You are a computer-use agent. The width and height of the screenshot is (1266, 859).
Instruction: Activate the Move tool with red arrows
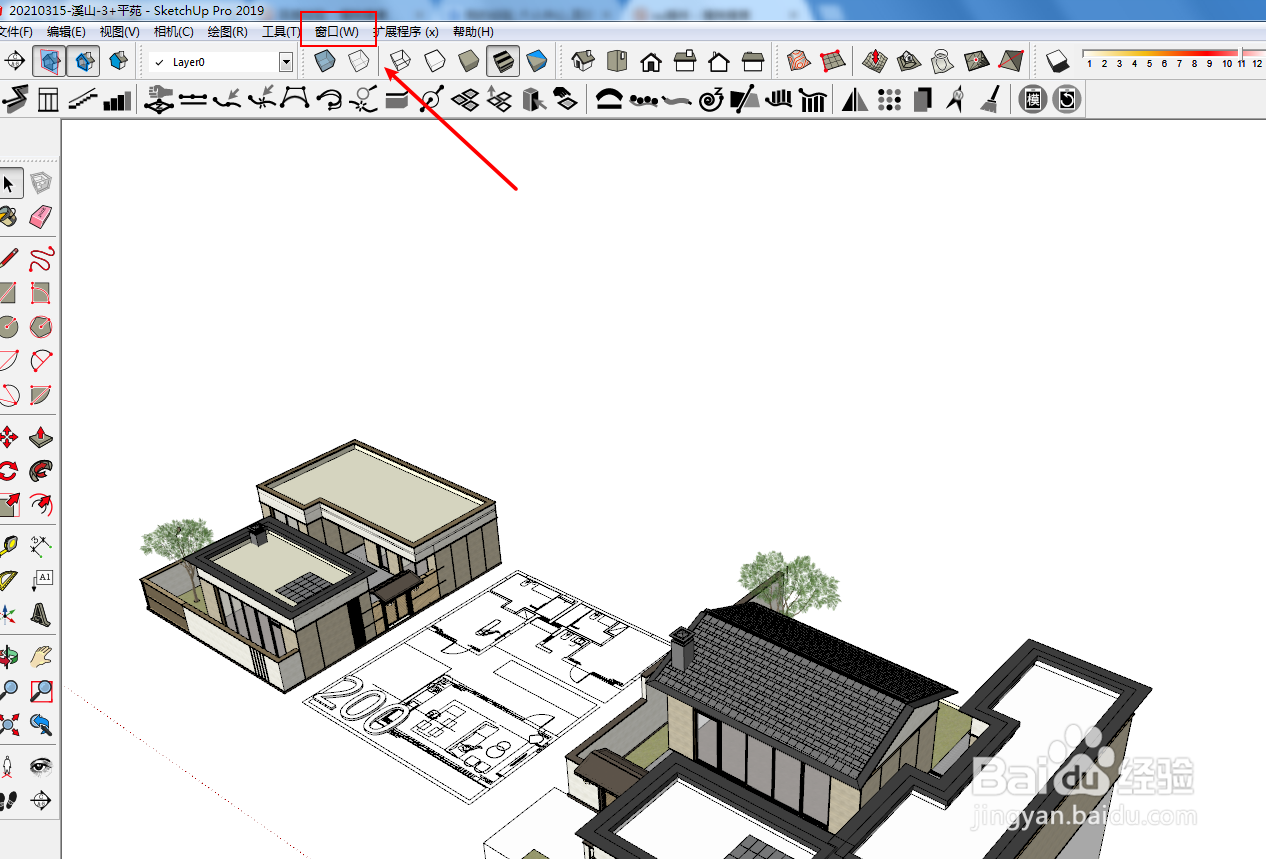[9, 437]
